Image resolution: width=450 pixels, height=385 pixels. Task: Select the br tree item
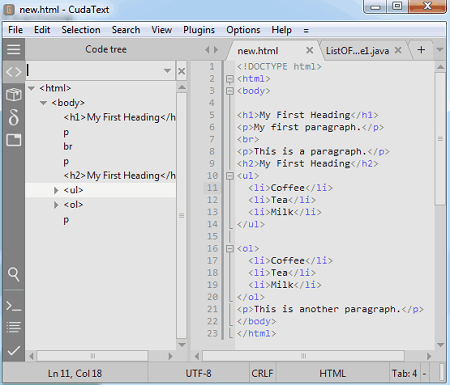coord(68,147)
